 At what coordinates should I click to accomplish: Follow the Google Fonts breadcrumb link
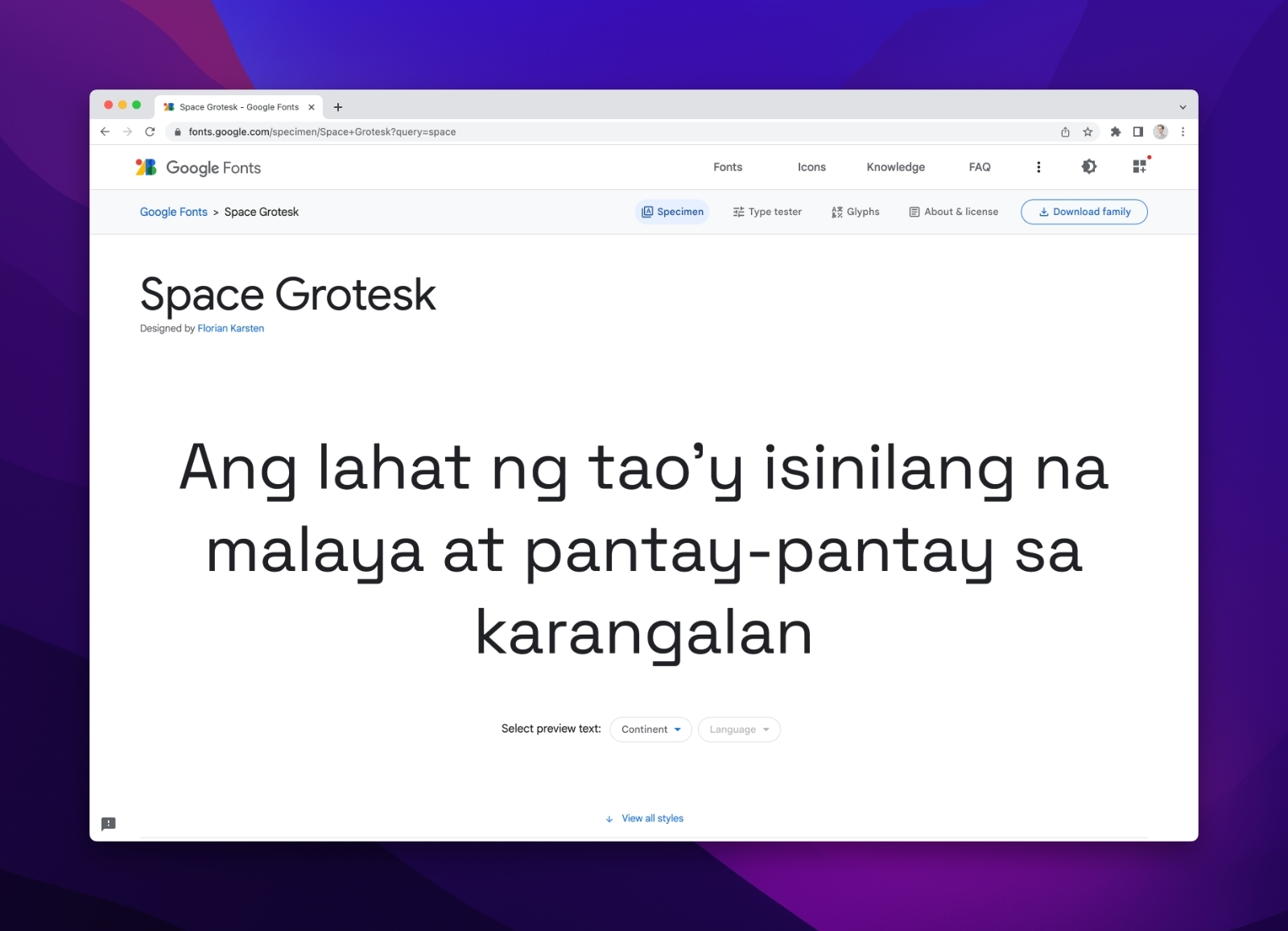click(x=174, y=212)
